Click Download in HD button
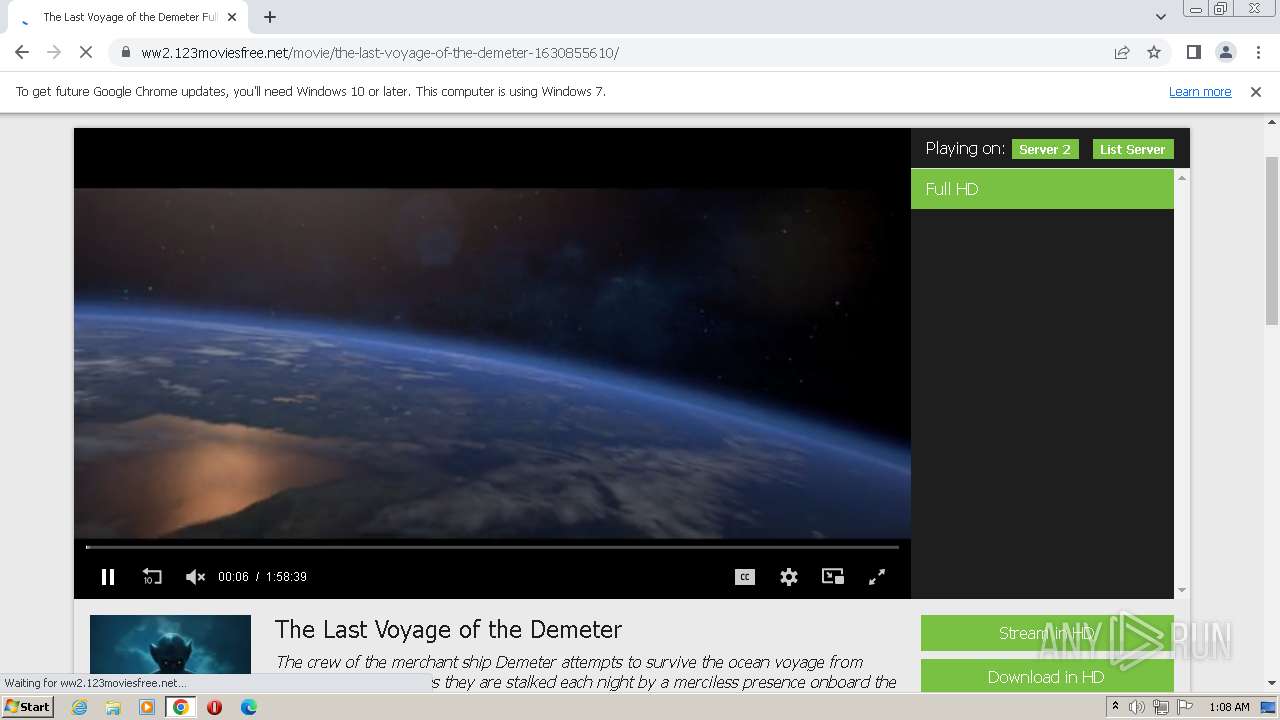 coord(1047,677)
